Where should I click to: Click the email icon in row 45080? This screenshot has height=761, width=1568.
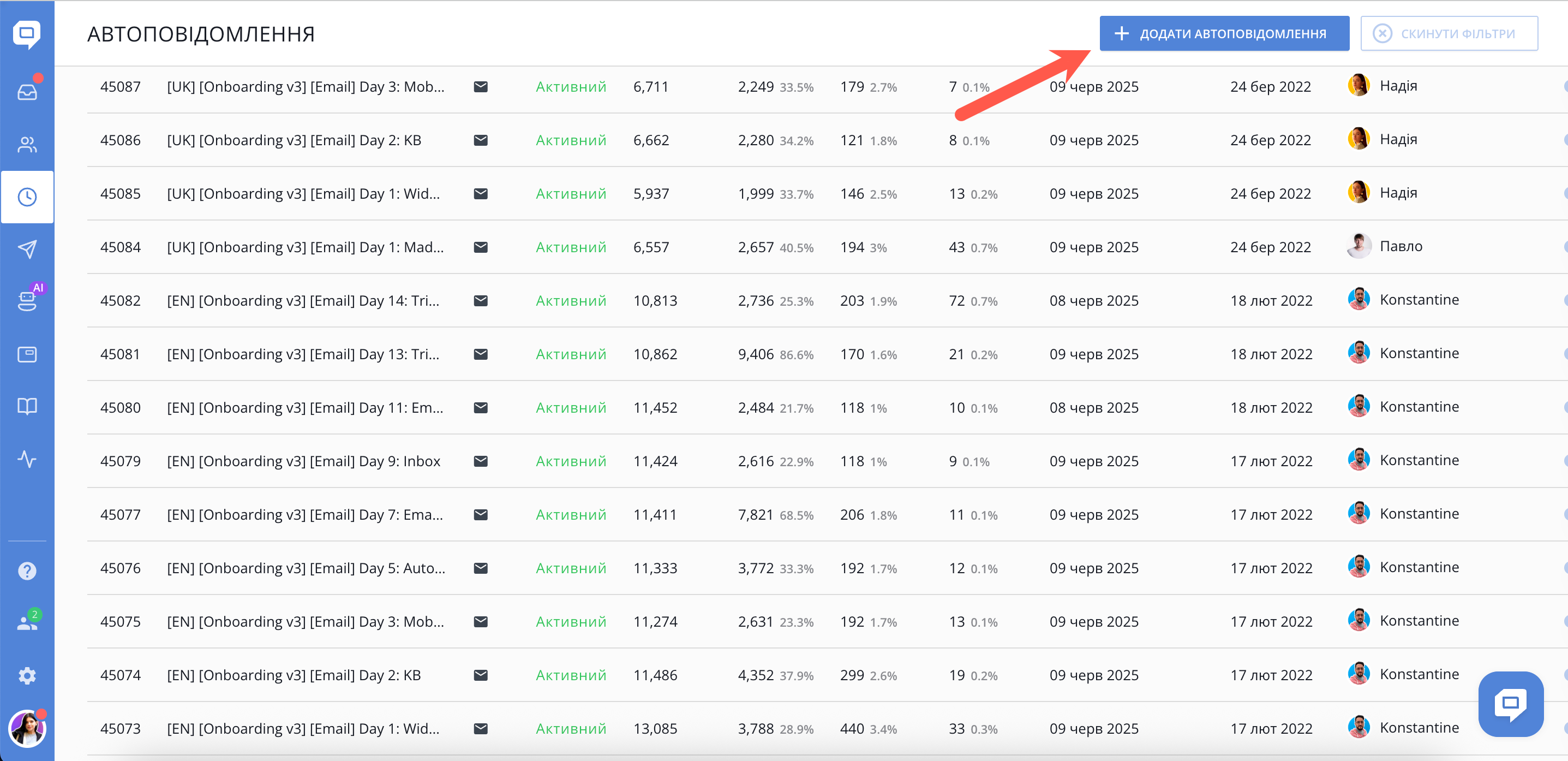(480, 408)
